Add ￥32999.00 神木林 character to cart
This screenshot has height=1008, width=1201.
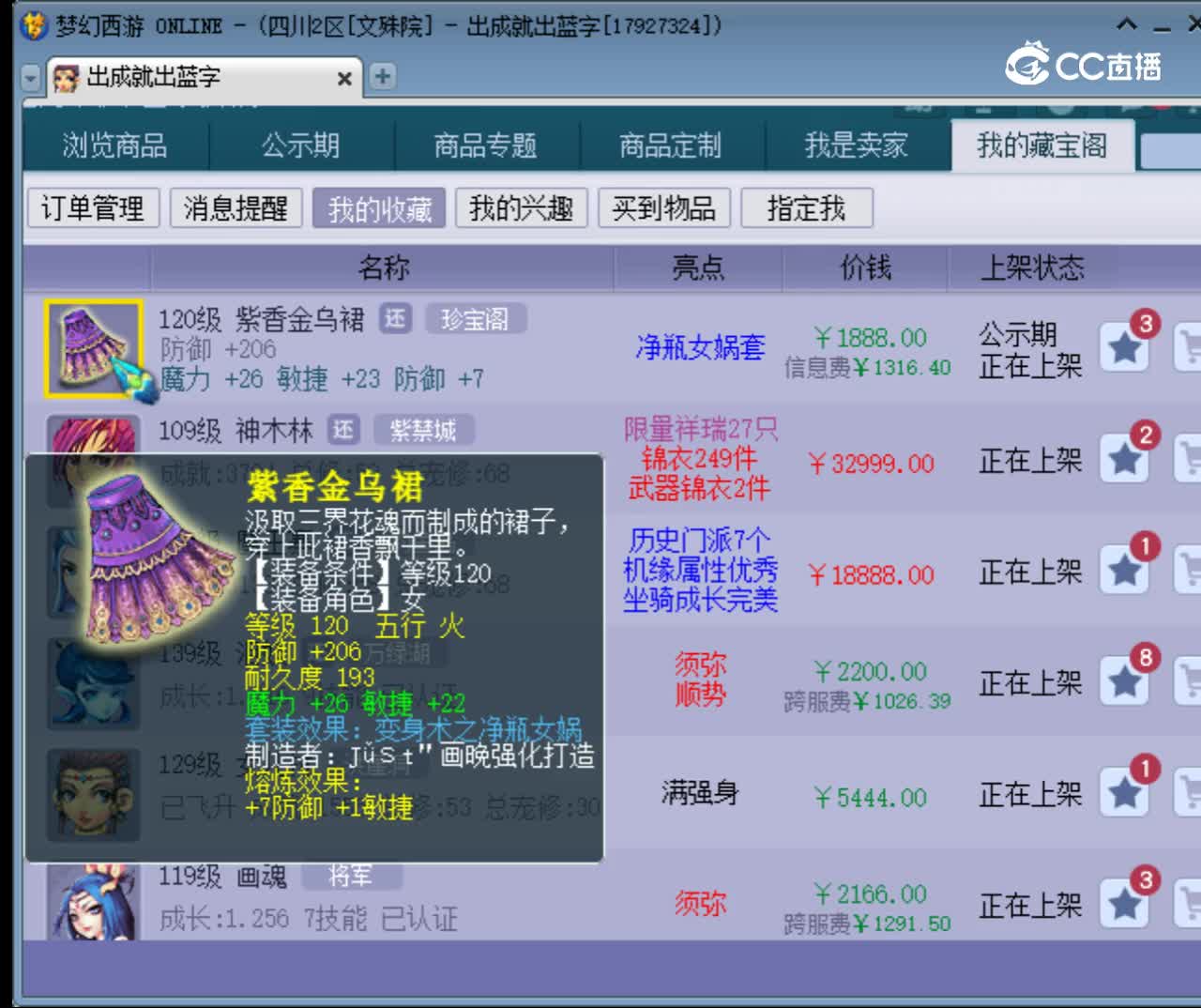[1188, 459]
